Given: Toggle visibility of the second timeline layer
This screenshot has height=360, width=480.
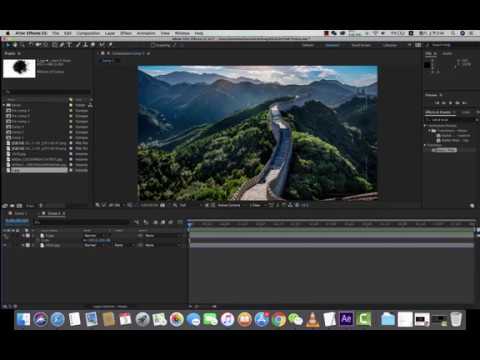Looking at the screenshot, I should click(x=5, y=245).
